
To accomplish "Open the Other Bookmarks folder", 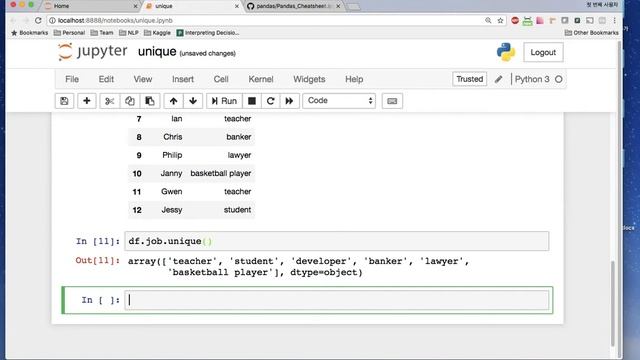I will pos(591,33).
